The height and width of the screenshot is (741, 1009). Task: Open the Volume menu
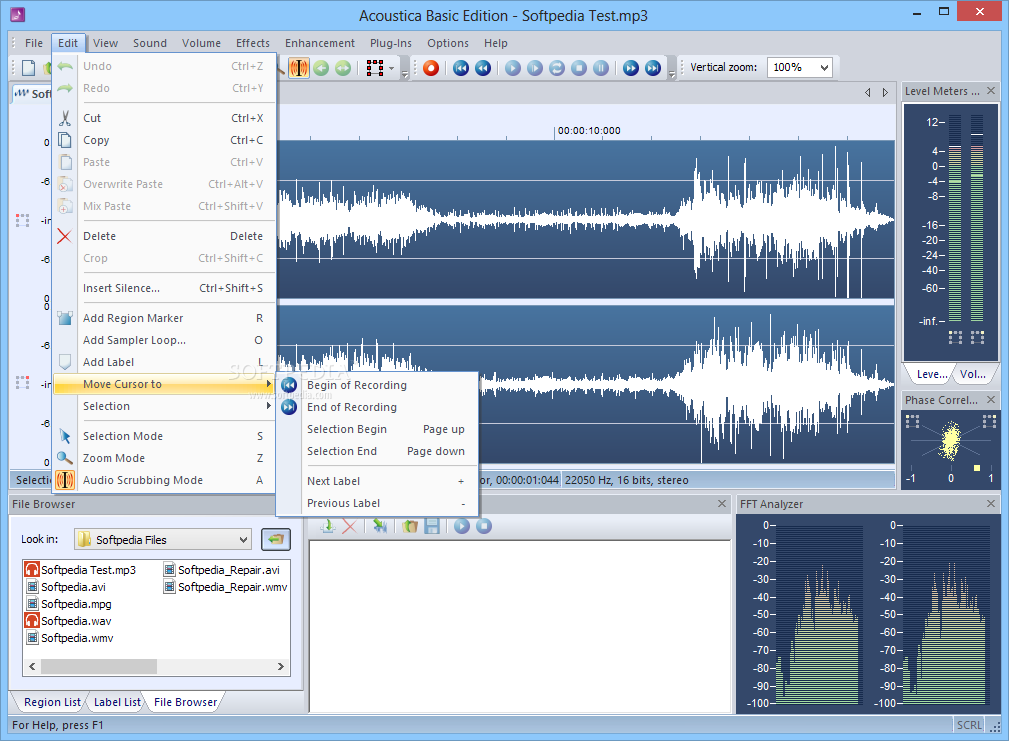(x=201, y=43)
